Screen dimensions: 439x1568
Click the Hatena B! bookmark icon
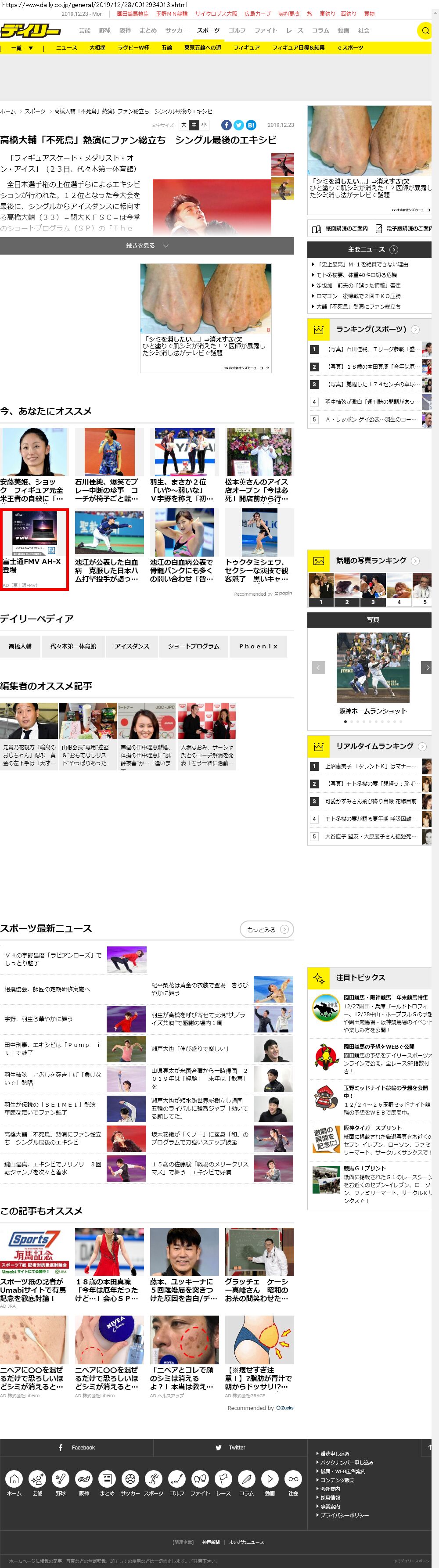click(x=251, y=125)
